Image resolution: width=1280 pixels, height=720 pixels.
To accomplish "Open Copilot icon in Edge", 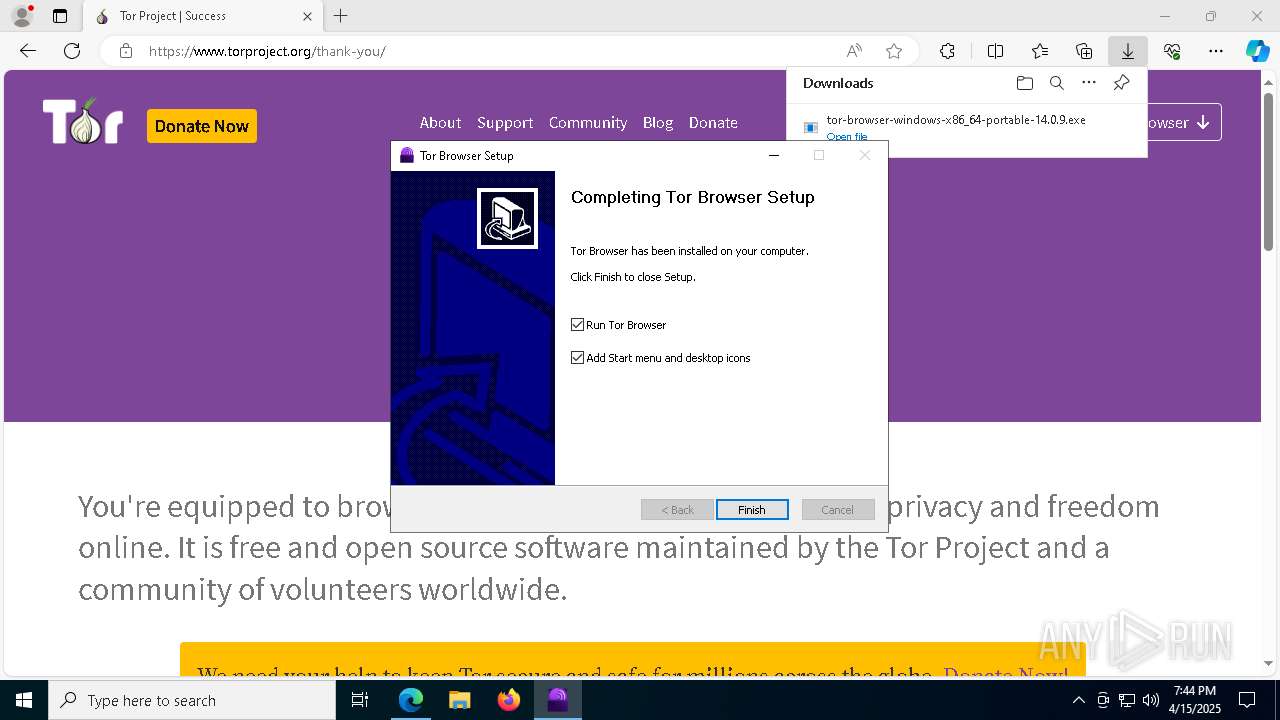I will click(x=1257, y=51).
